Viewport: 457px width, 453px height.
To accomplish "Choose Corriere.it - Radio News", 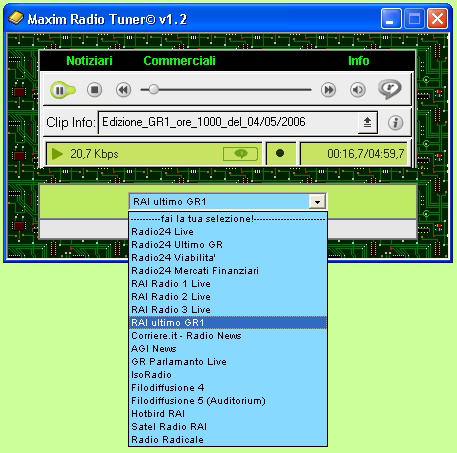I will (228, 336).
